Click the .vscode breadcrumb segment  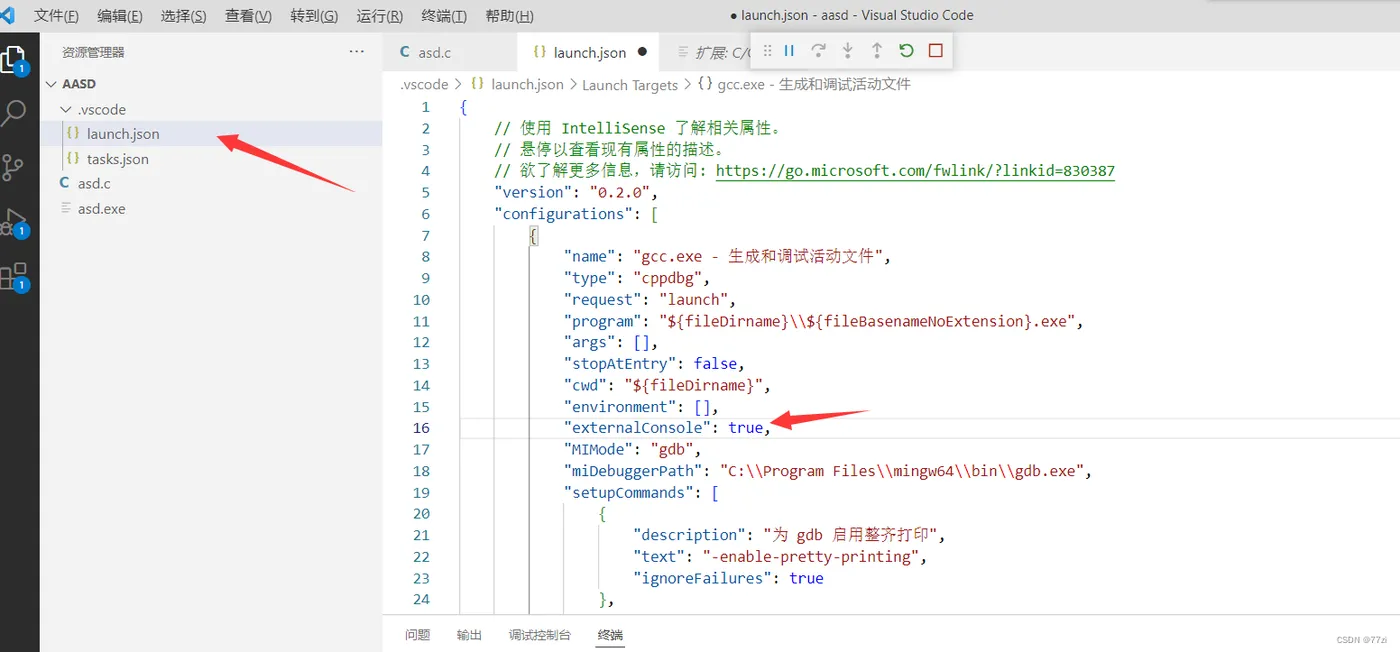coord(424,85)
